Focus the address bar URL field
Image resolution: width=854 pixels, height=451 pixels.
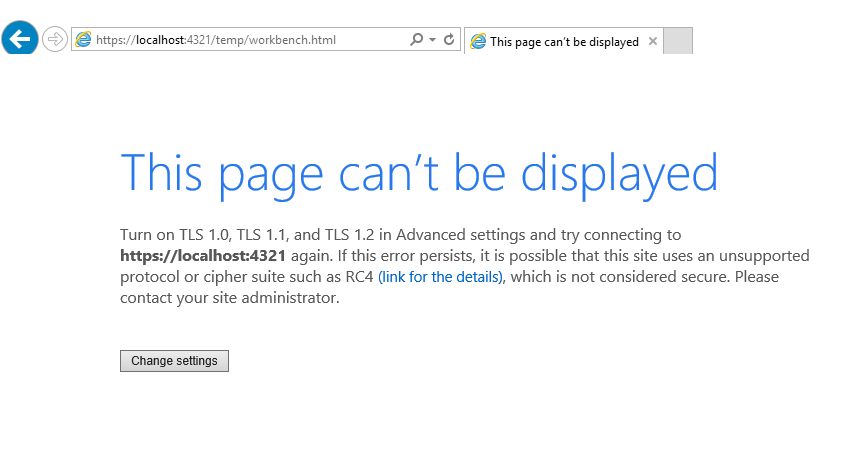coord(250,40)
